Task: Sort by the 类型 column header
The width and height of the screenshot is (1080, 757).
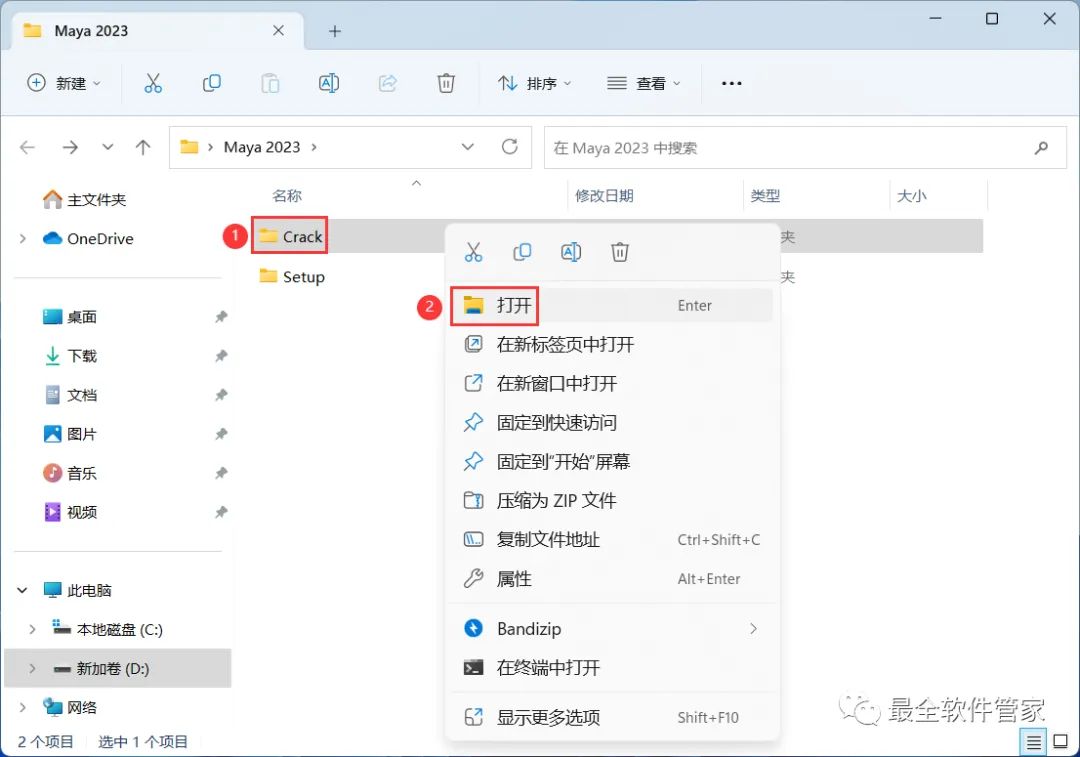Action: pyautogui.click(x=765, y=196)
